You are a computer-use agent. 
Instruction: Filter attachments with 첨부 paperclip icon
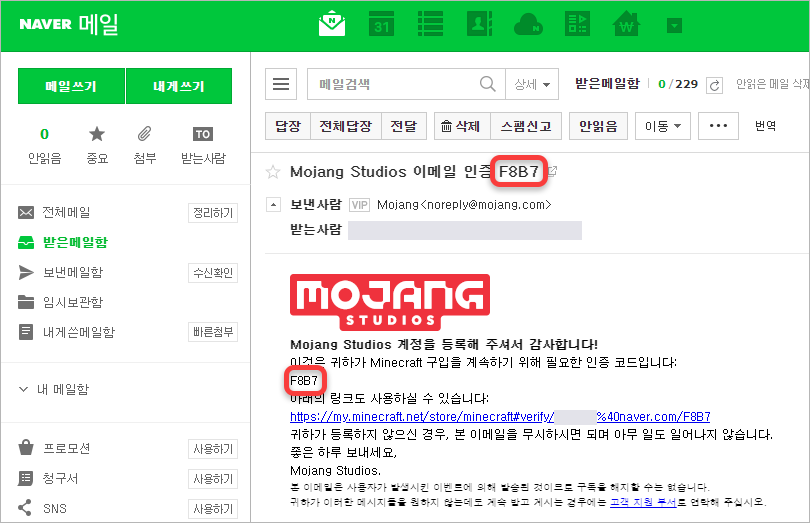click(145, 145)
